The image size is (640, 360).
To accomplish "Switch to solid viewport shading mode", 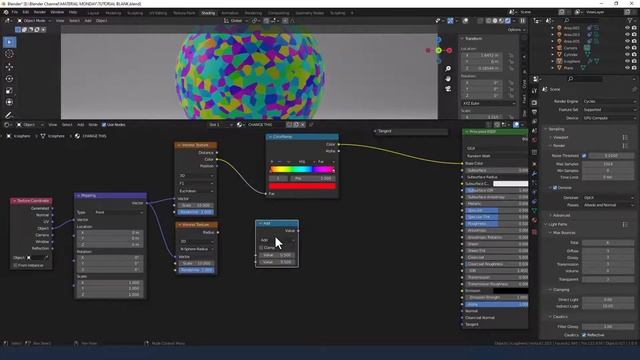I will coord(495,20).
